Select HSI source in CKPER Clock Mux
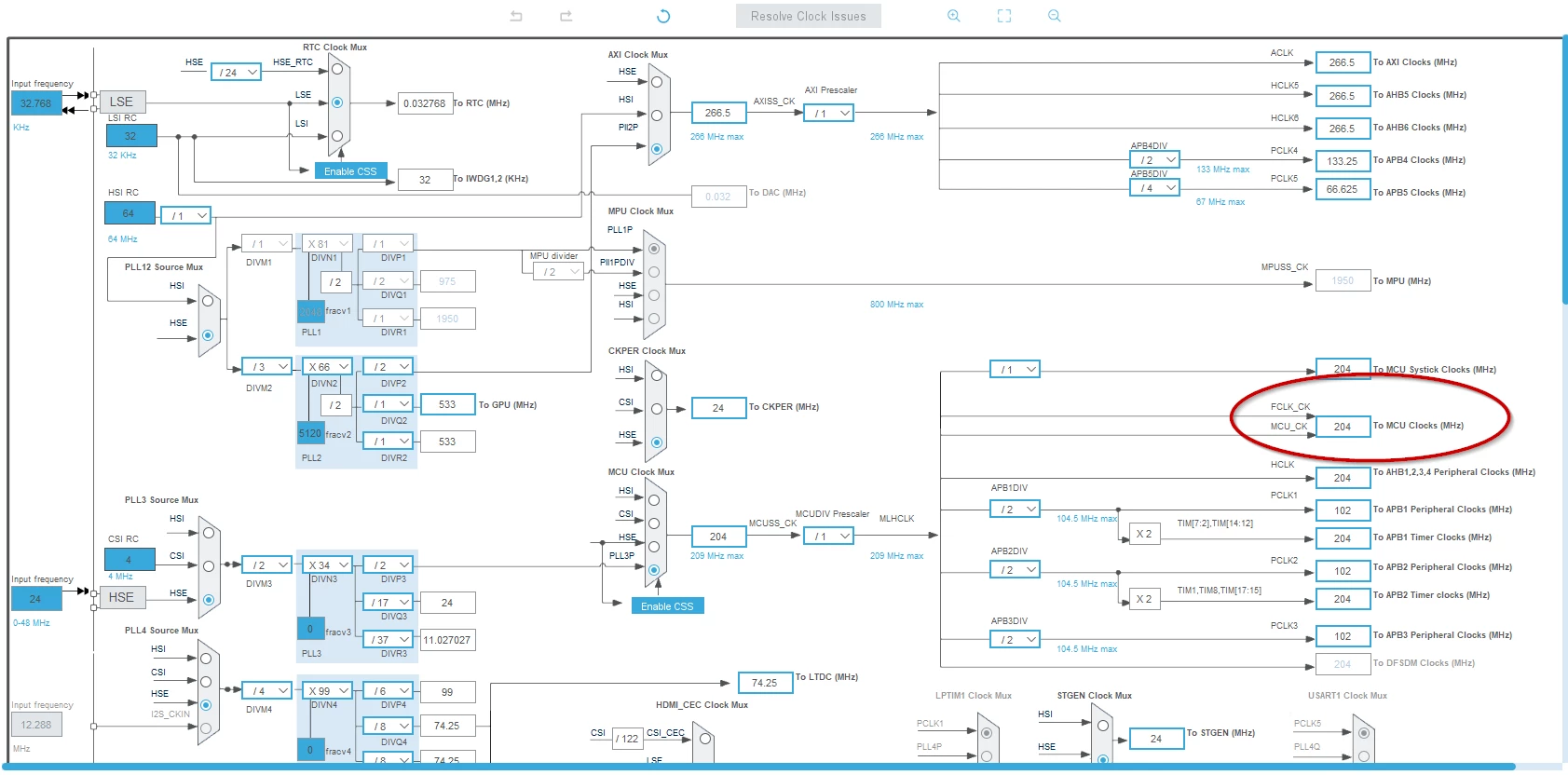Image resolution: width=1568 pixels, height=775 pixels. click(x=657, y=375)
